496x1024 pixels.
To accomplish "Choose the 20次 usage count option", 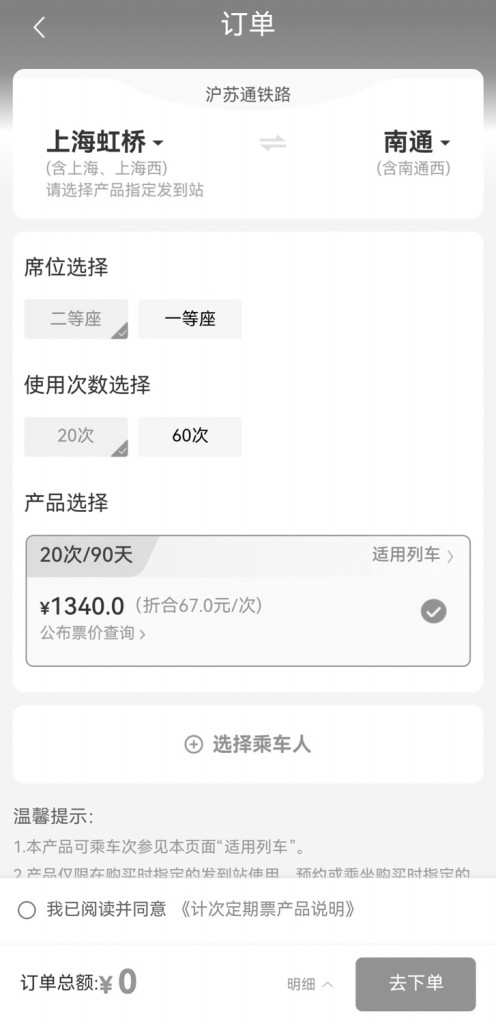I will click(x=76, y=436).
